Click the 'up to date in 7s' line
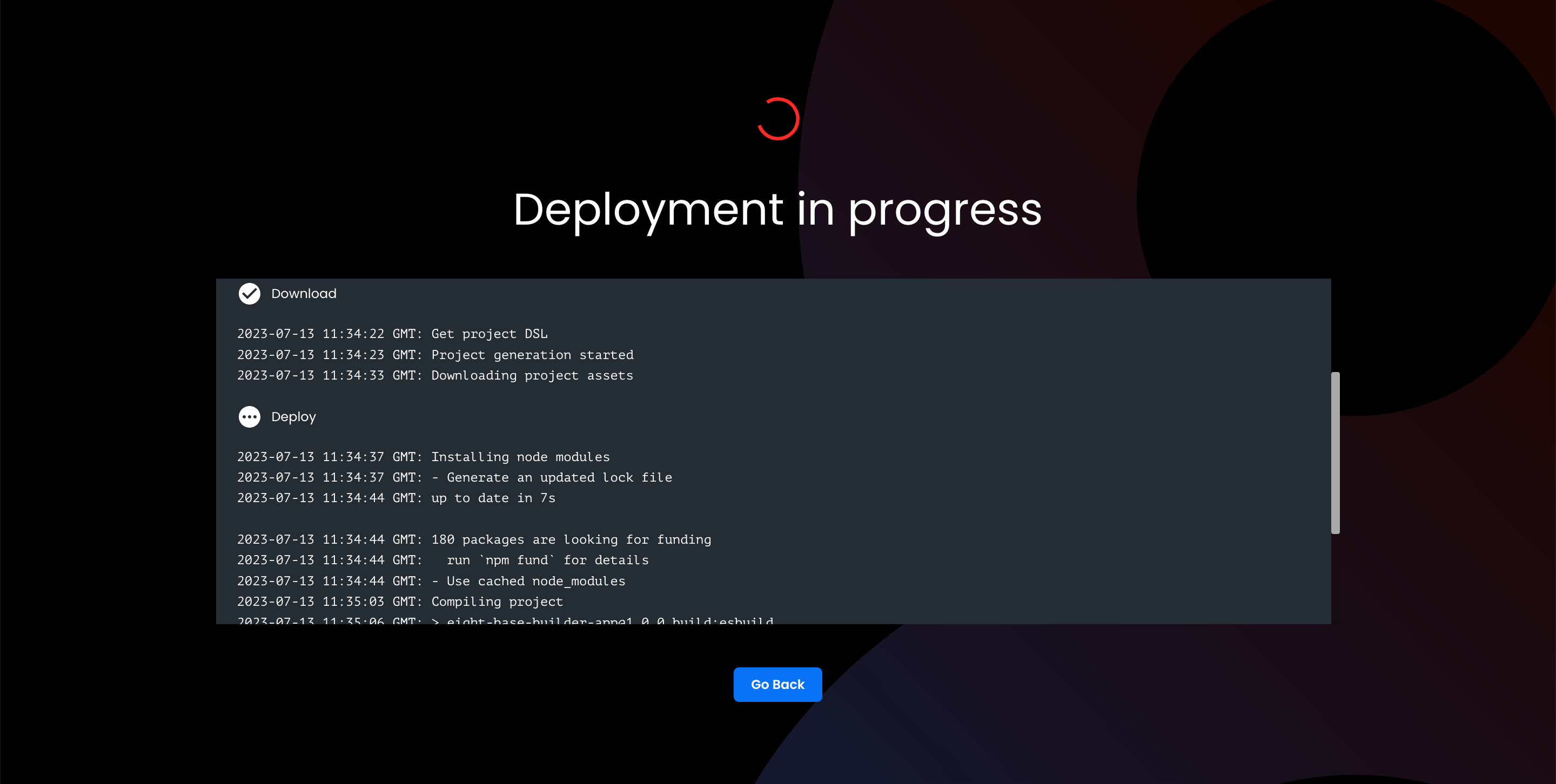The image size is (1556, 784). (493, 498)
